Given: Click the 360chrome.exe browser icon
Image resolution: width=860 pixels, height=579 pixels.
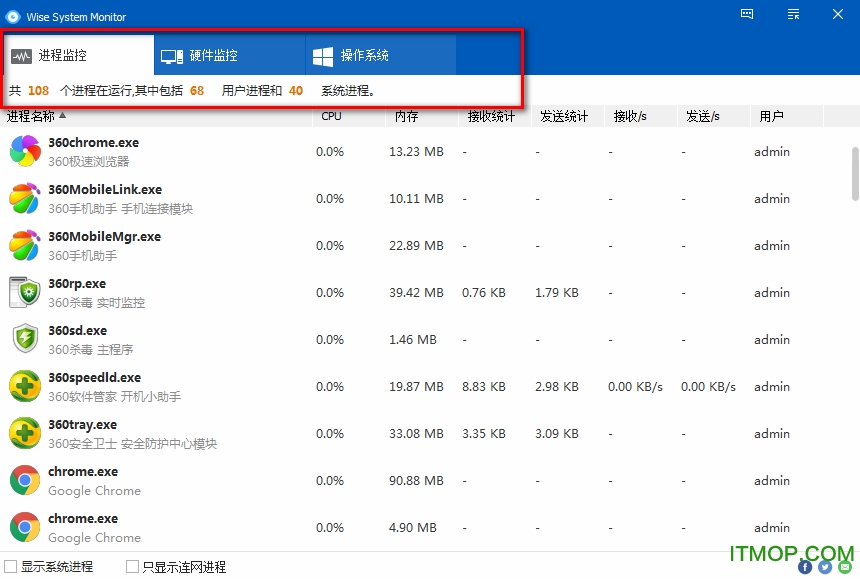Looking at the screenshot, I should [x=24, y=151].
